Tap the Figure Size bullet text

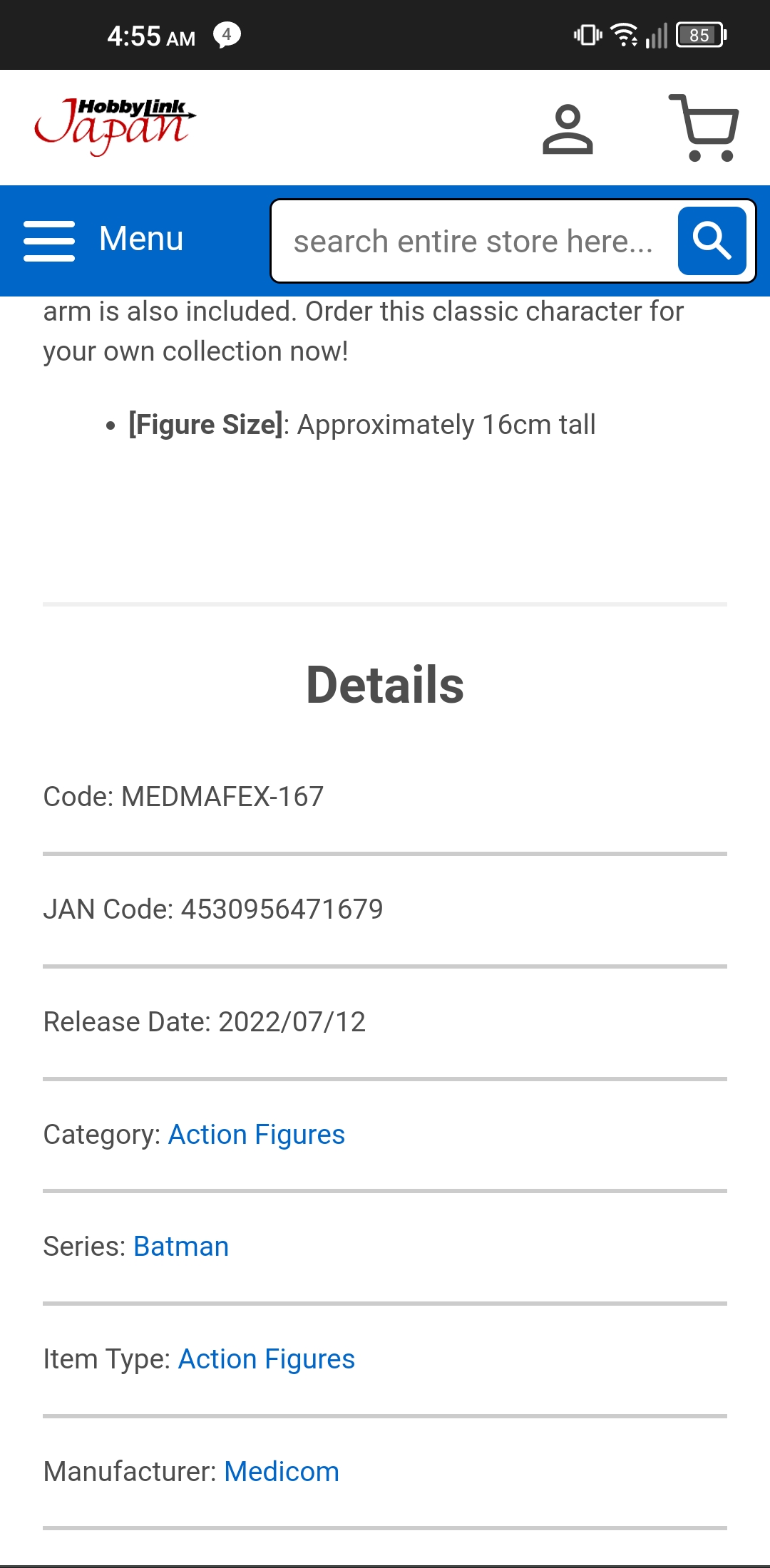point(361,425)
